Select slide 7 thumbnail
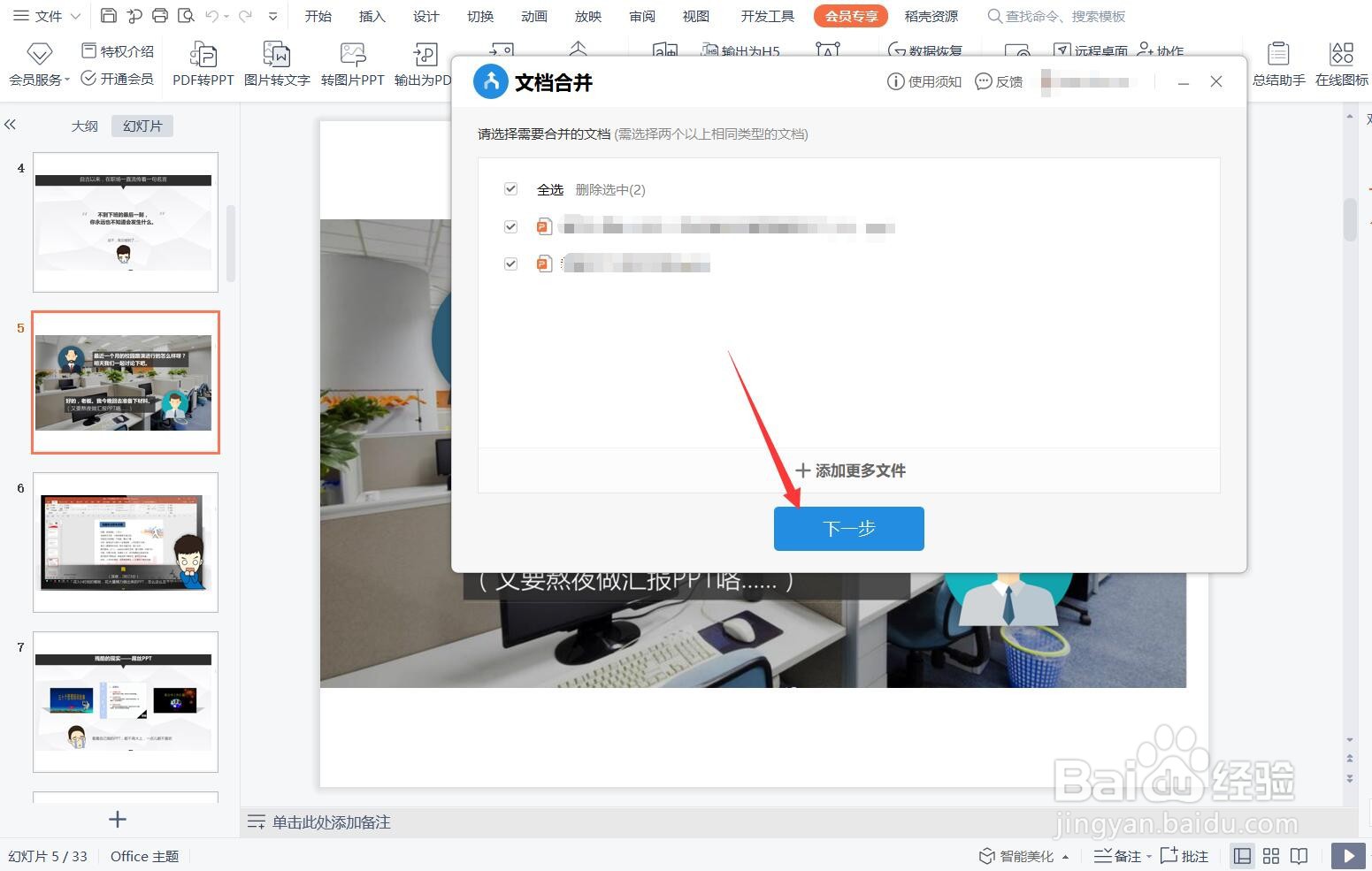 coord(126,702)
